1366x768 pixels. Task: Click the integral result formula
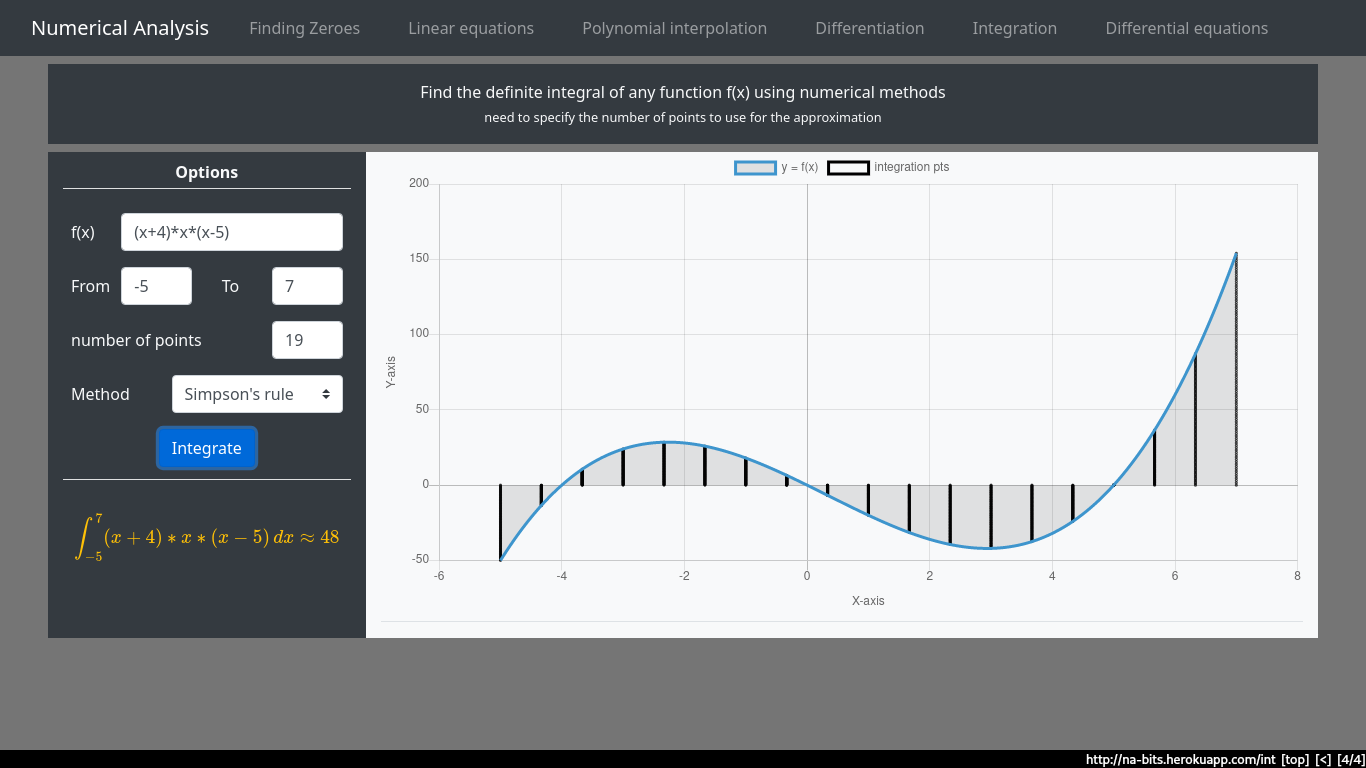point(207,537)
